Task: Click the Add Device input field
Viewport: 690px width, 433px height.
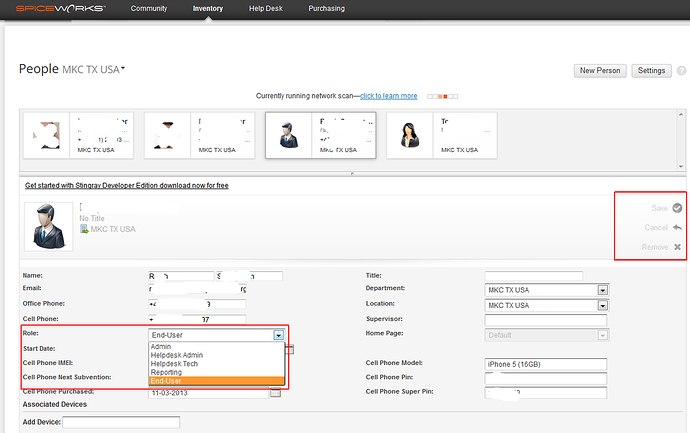Action: tap(121, 422)
